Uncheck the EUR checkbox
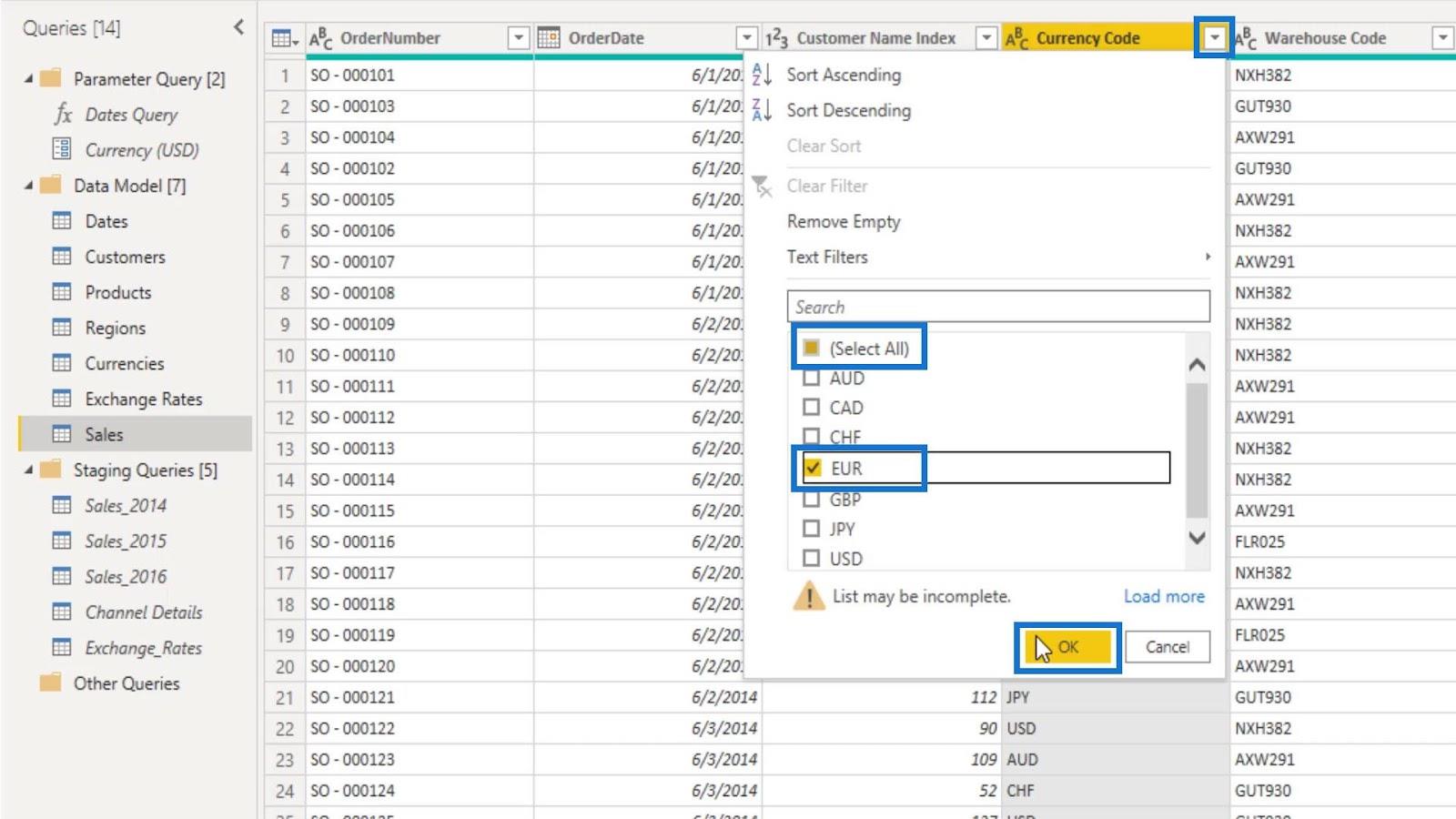Image resolution: width=1456 pixels, height=819 pixels. pyautogui.click(x=812, y=468)
